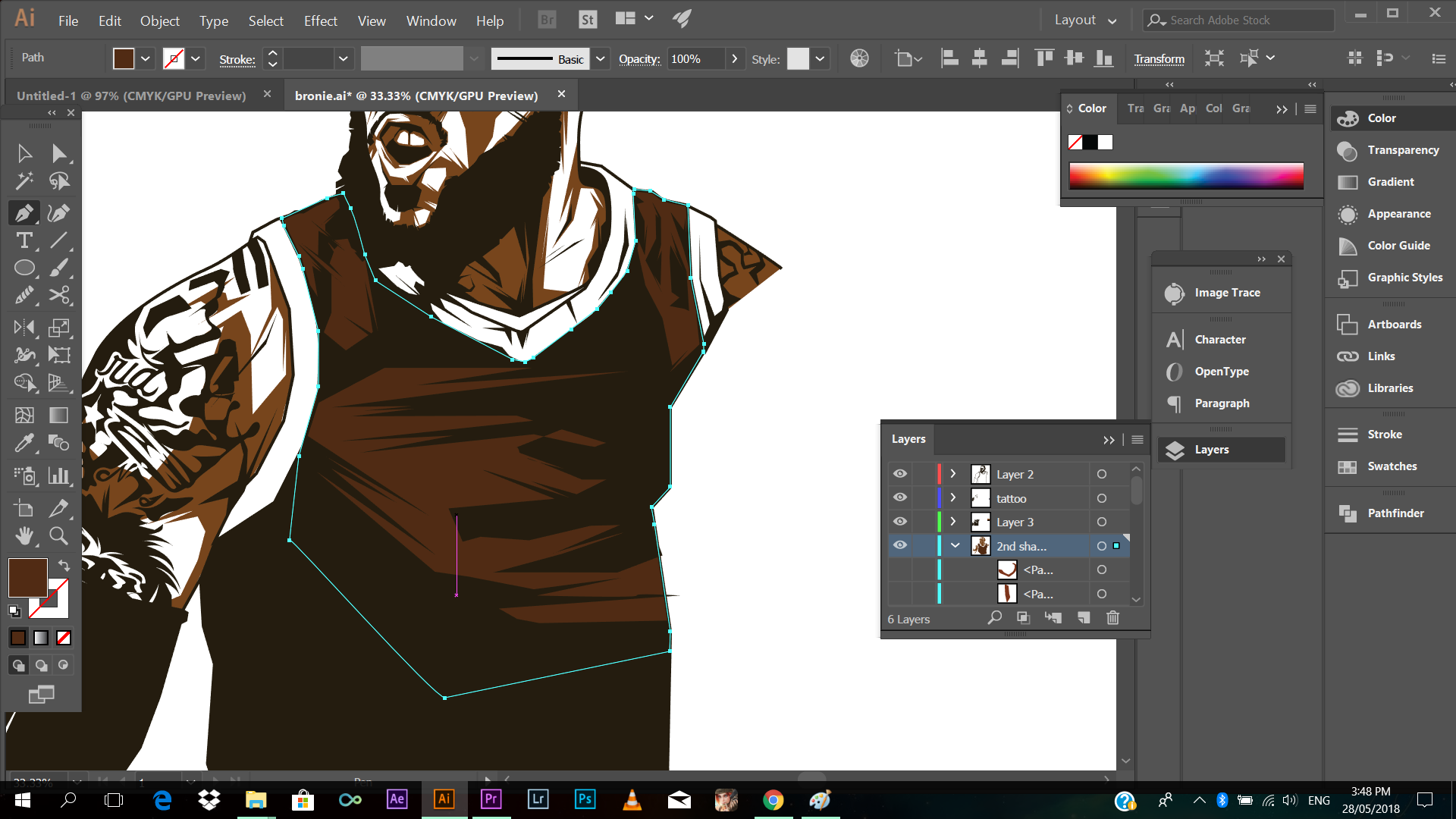Click the brown fill swatch in toolbox
1456x819 pixels.
tap(28, 578)
